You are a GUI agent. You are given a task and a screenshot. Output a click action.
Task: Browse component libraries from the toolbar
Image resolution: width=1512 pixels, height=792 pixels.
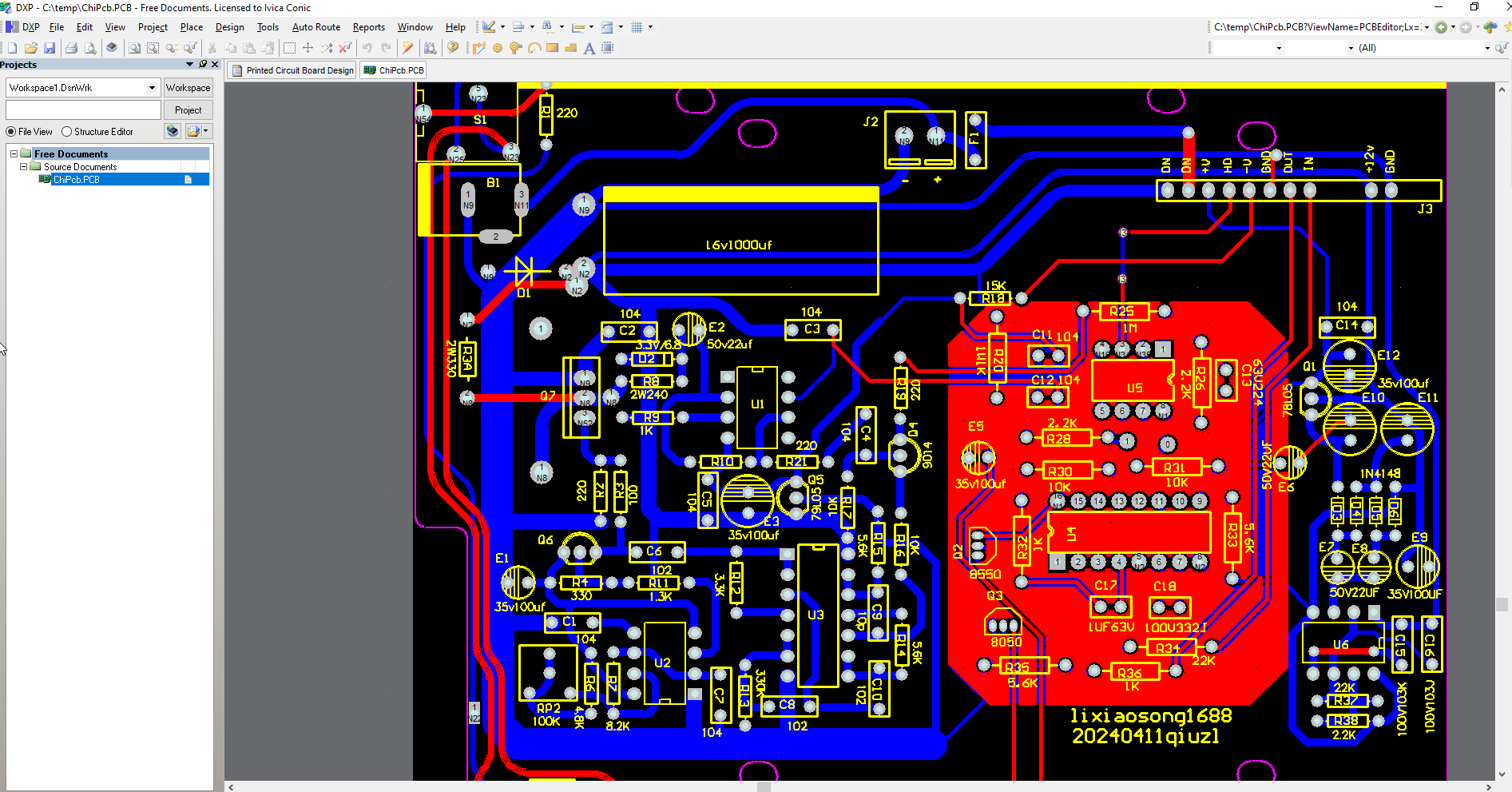(430, 48)
